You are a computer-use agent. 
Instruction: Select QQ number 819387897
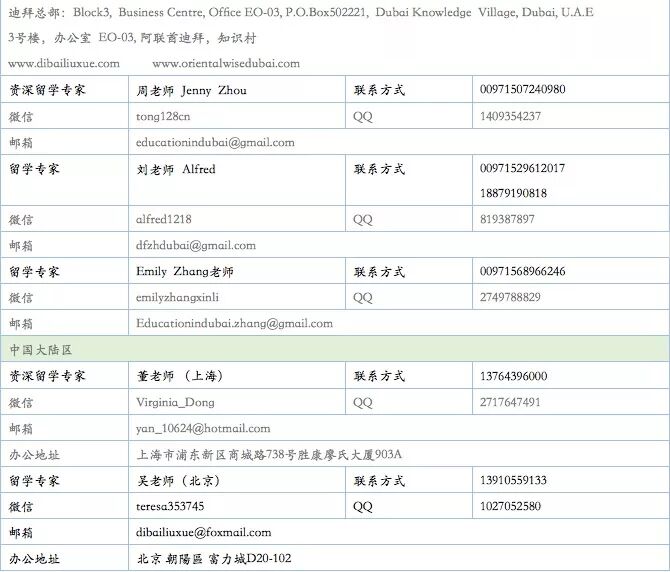pyautogui.click(x=507, y=219)
